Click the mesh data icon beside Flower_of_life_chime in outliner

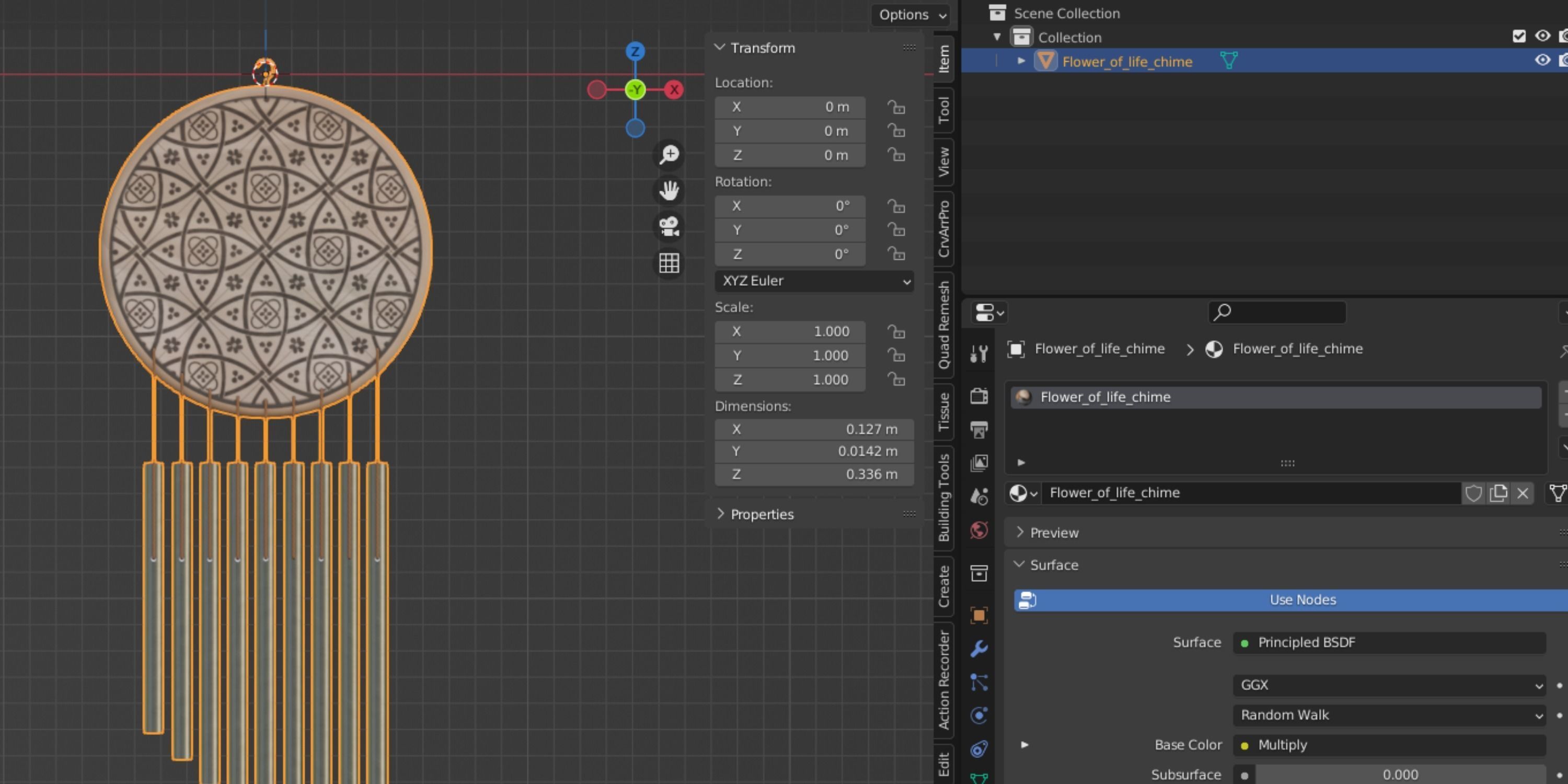(x=1228, y=61)
